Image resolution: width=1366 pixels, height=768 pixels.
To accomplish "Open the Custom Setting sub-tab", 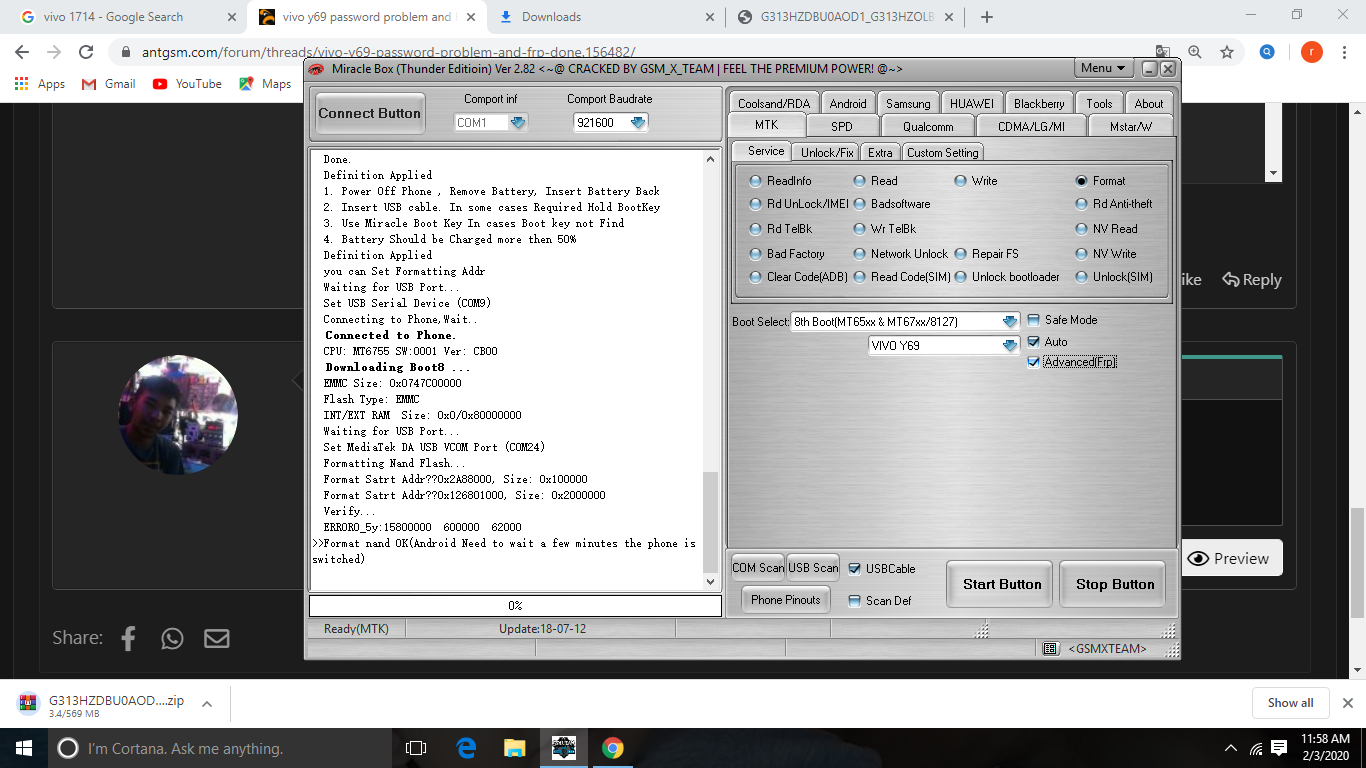I will click(x=942, y=152).
